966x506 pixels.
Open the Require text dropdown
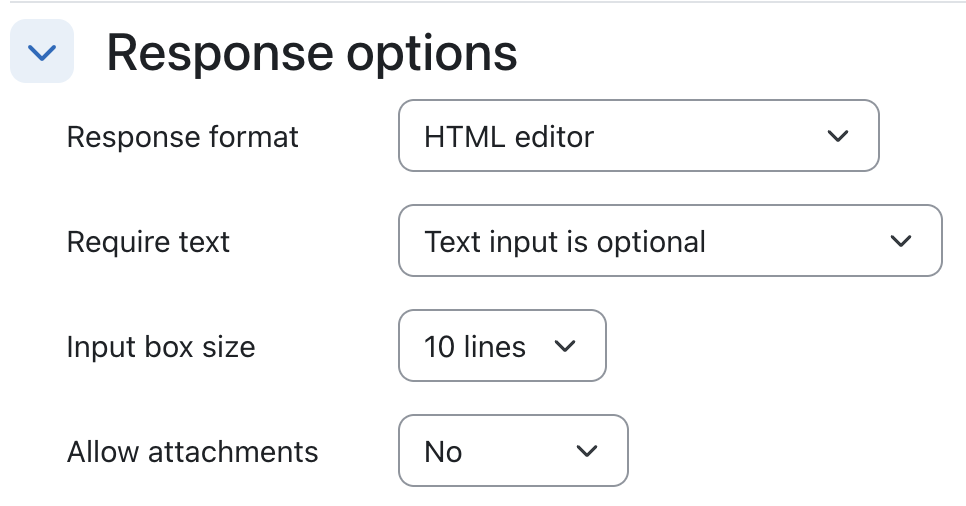point(670,240)
